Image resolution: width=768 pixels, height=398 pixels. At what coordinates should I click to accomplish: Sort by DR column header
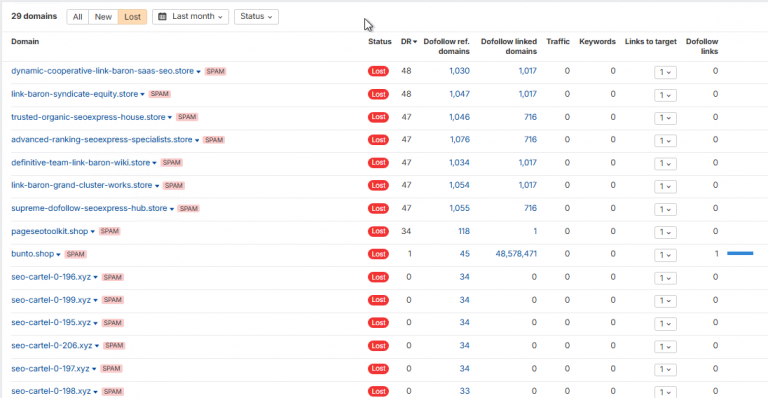click(x=408, y=42)
